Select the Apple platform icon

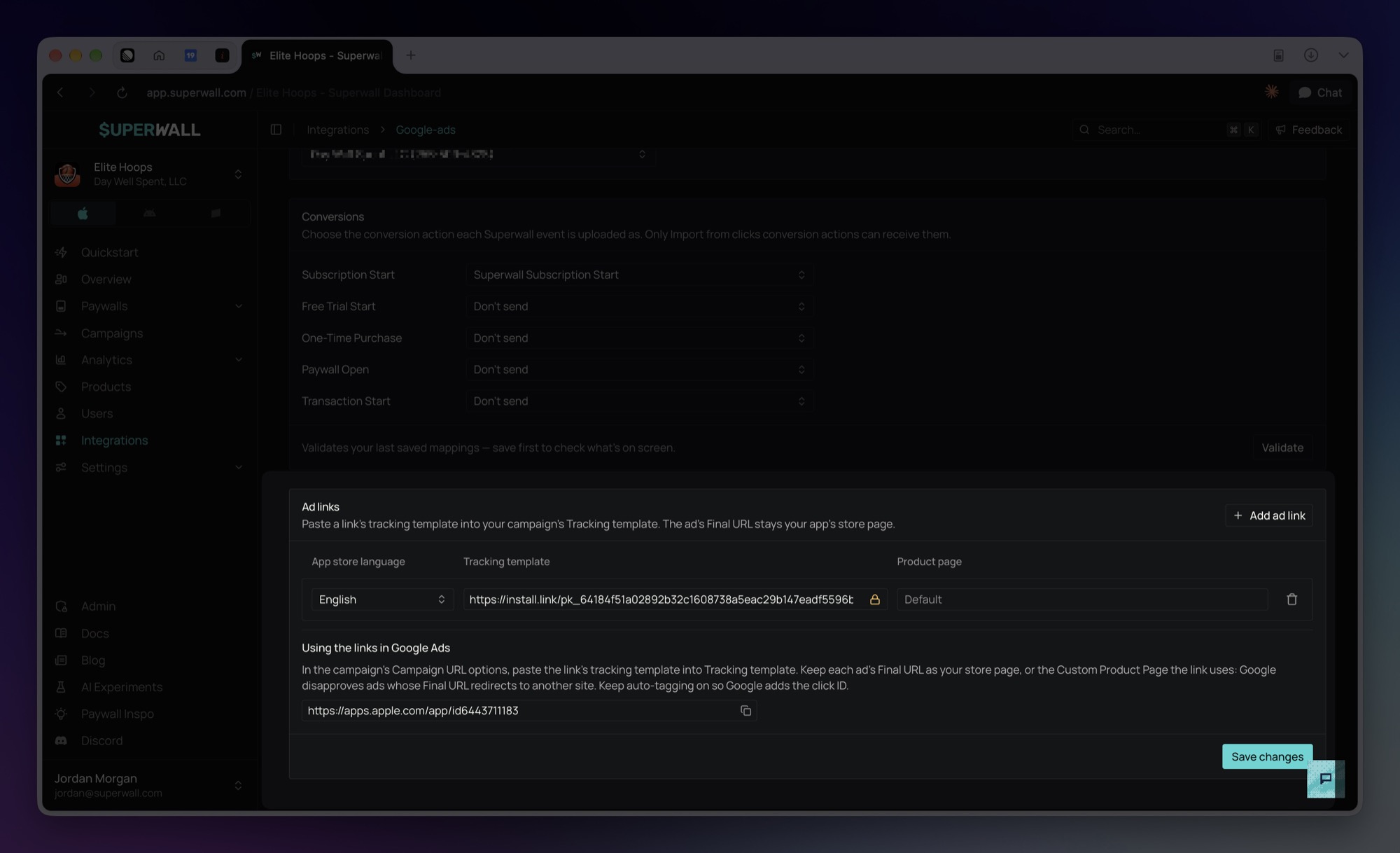(83, 213)
